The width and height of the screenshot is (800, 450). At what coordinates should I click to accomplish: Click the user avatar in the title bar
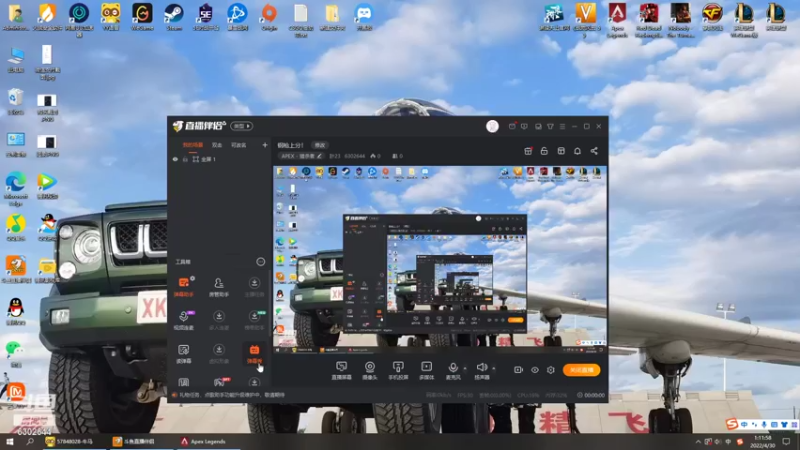(x=492, y=126)
